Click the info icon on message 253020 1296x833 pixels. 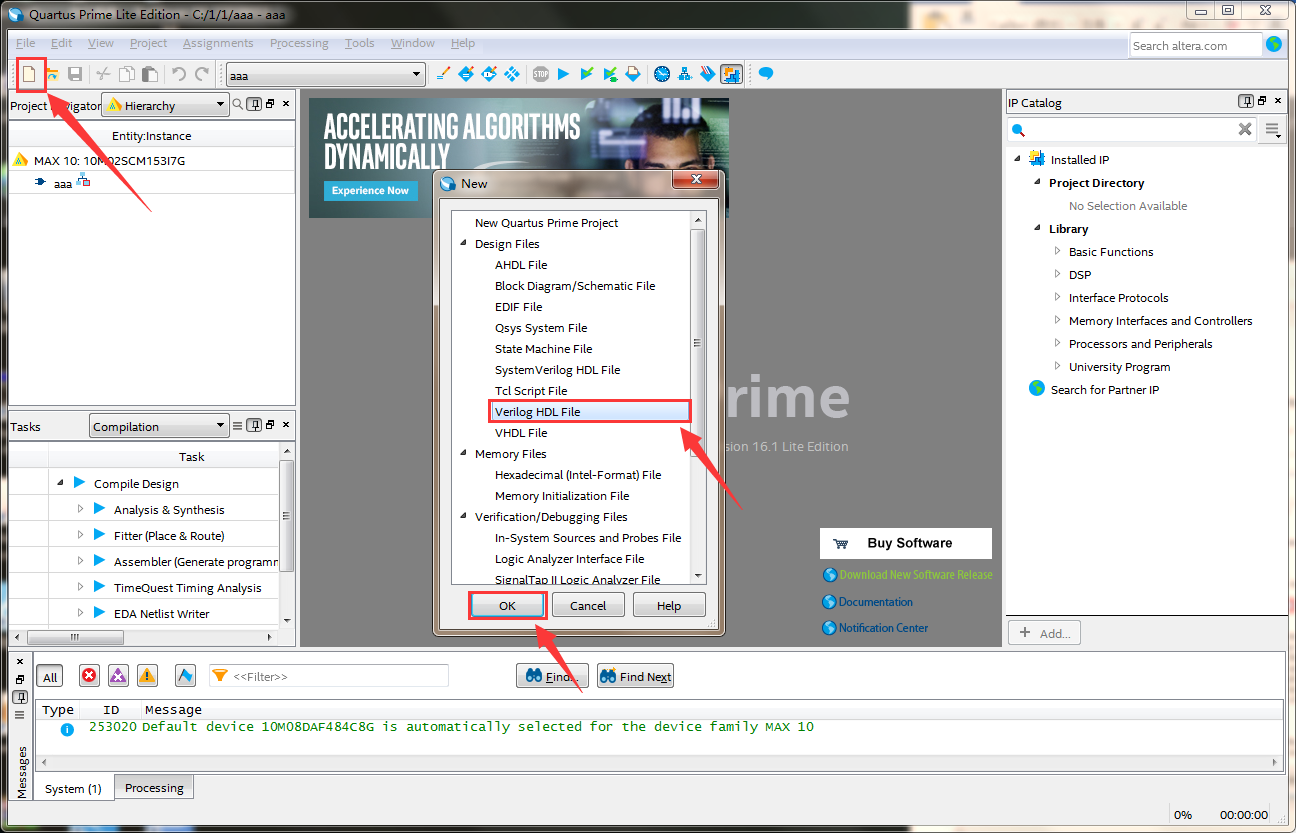[x=67, y=729]
